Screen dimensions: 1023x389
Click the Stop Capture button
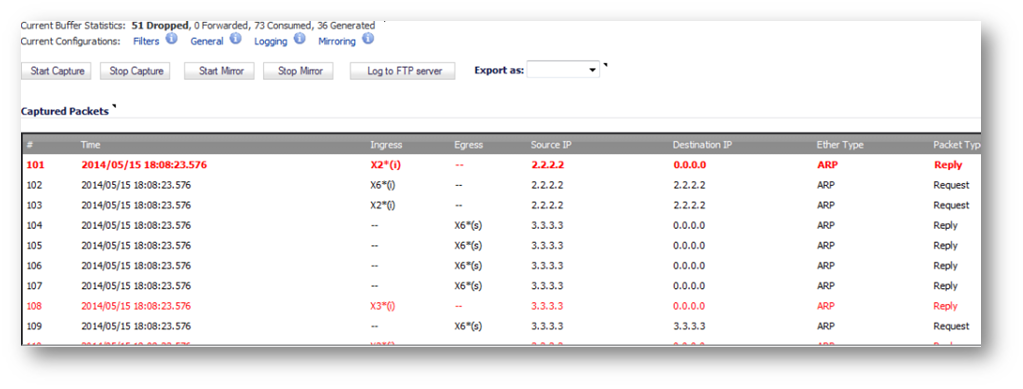point(135,71)
